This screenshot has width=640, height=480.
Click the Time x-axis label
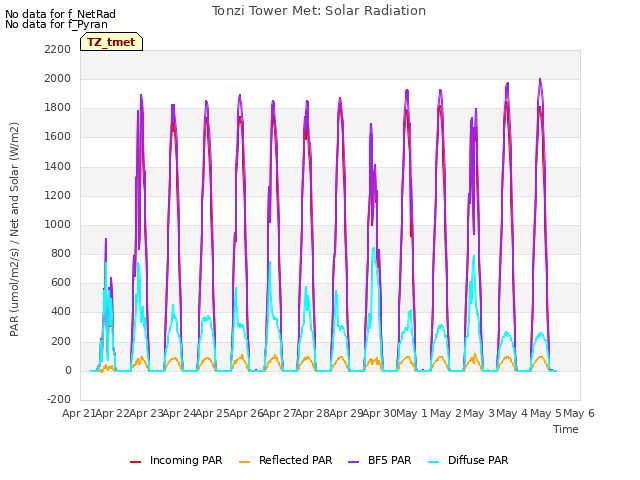pos(566,429)
